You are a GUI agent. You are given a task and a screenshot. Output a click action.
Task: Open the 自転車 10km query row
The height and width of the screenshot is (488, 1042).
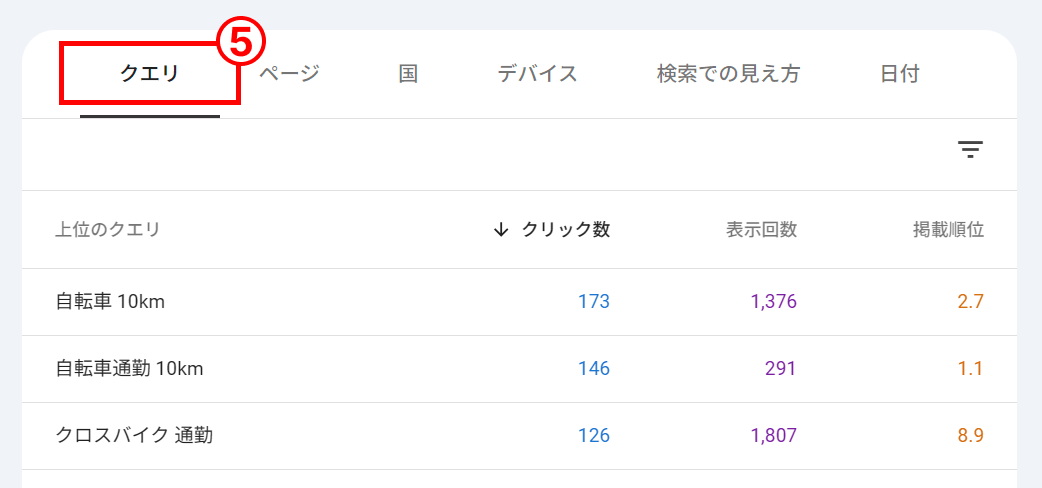point(520,303)
